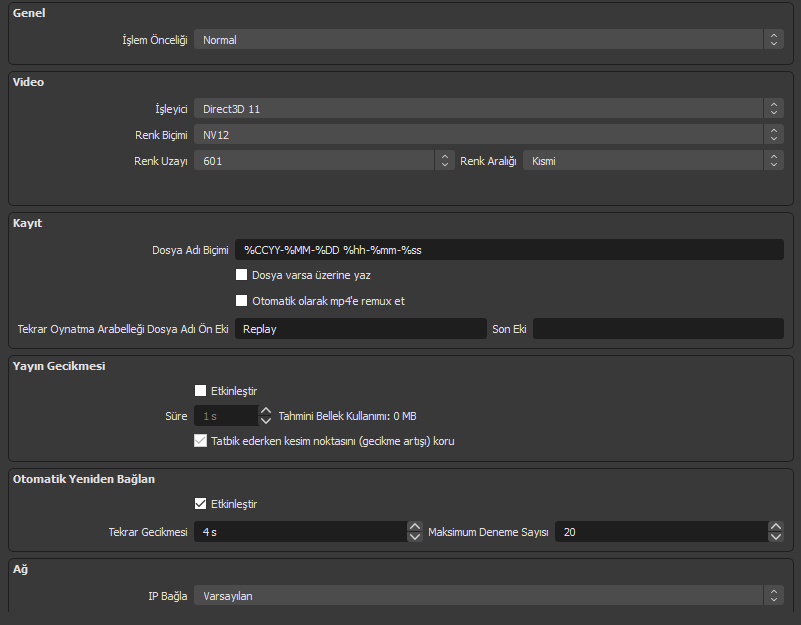Toggle Tatbik ederken kesim noktasını koru checkbox
Screen dimensions: 801x625
click(202, 440)
